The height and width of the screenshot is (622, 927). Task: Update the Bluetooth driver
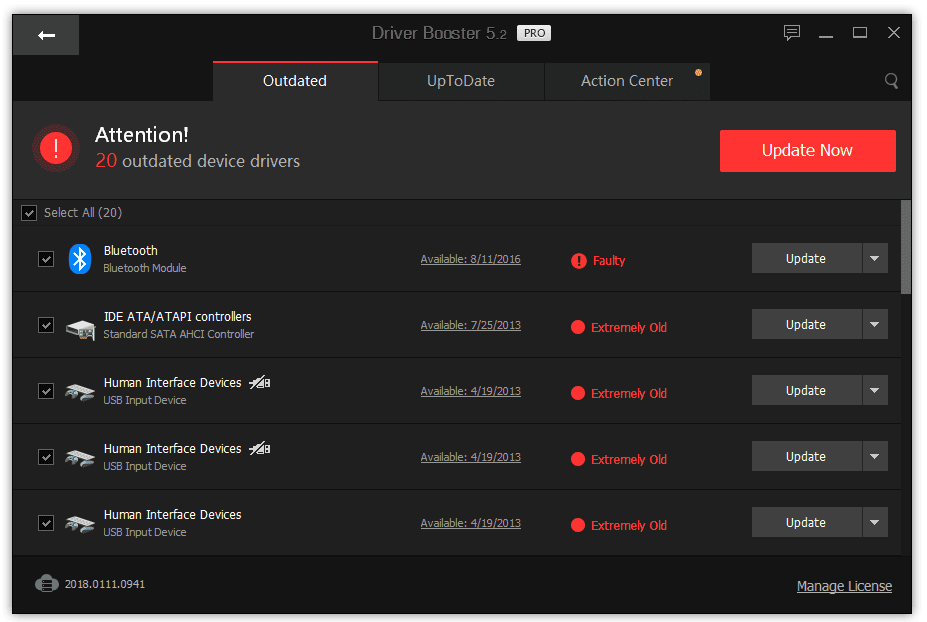(806, 258)
